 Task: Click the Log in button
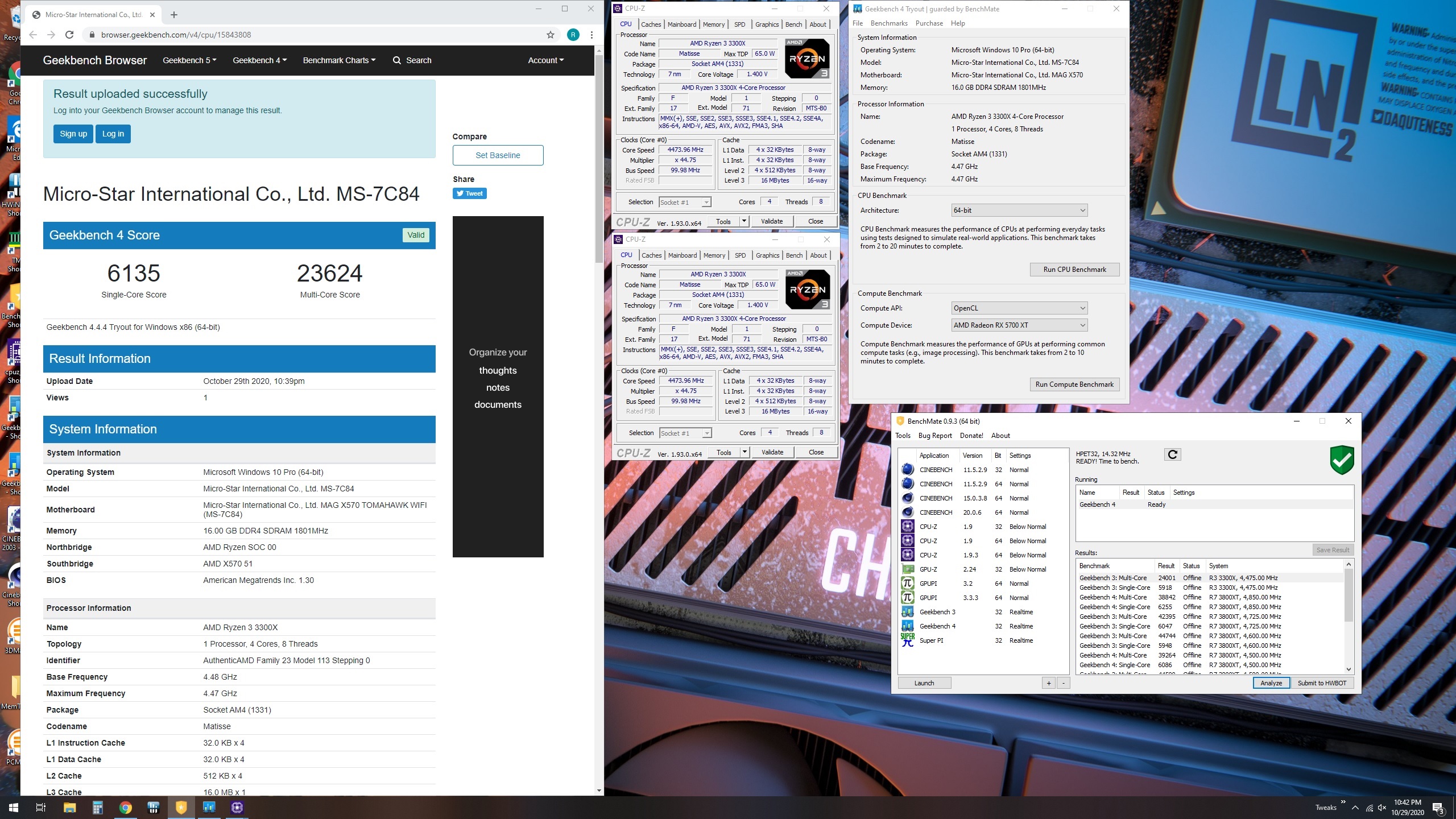click(113, 134)
